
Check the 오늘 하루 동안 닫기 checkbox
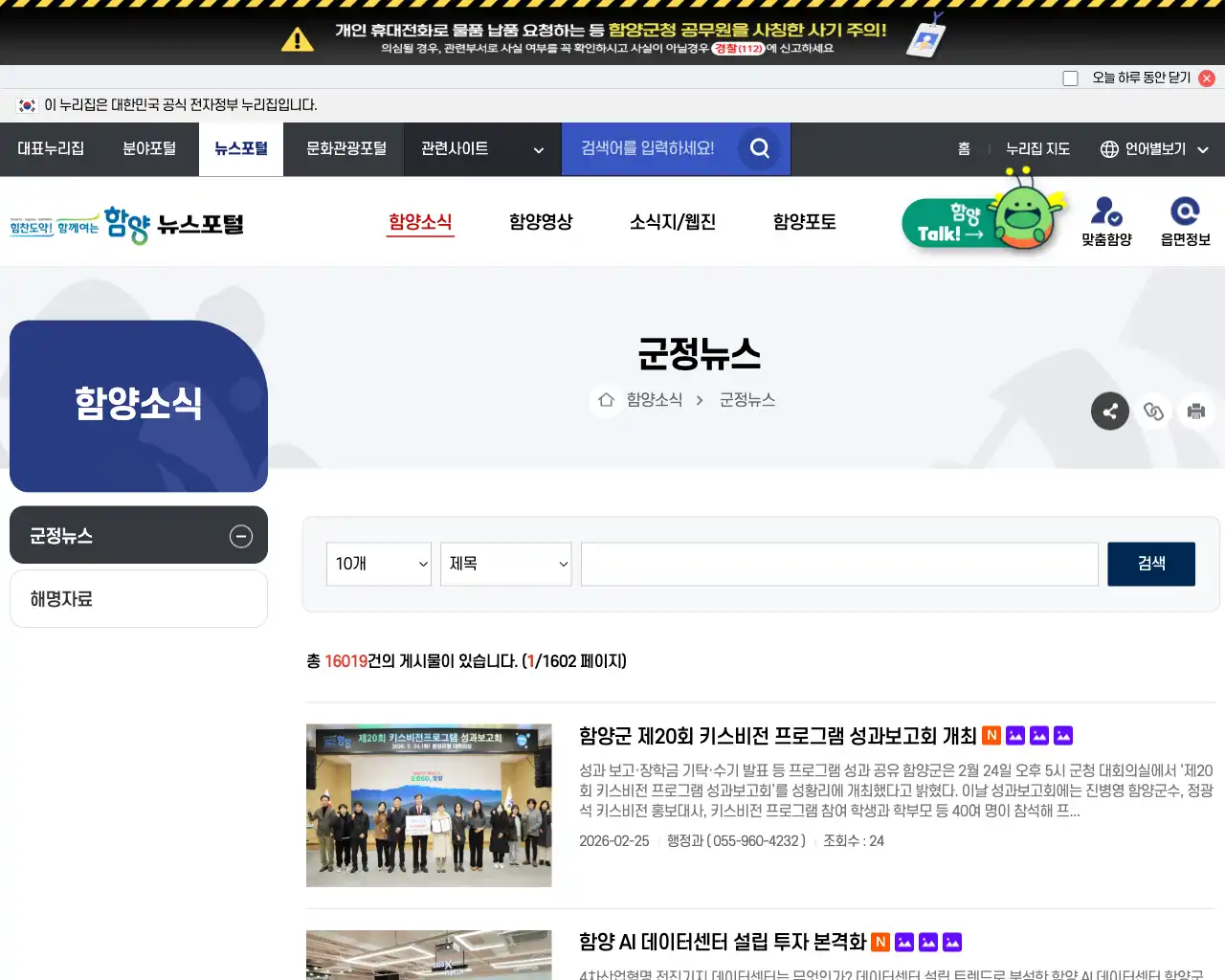tap(1070, 78)
